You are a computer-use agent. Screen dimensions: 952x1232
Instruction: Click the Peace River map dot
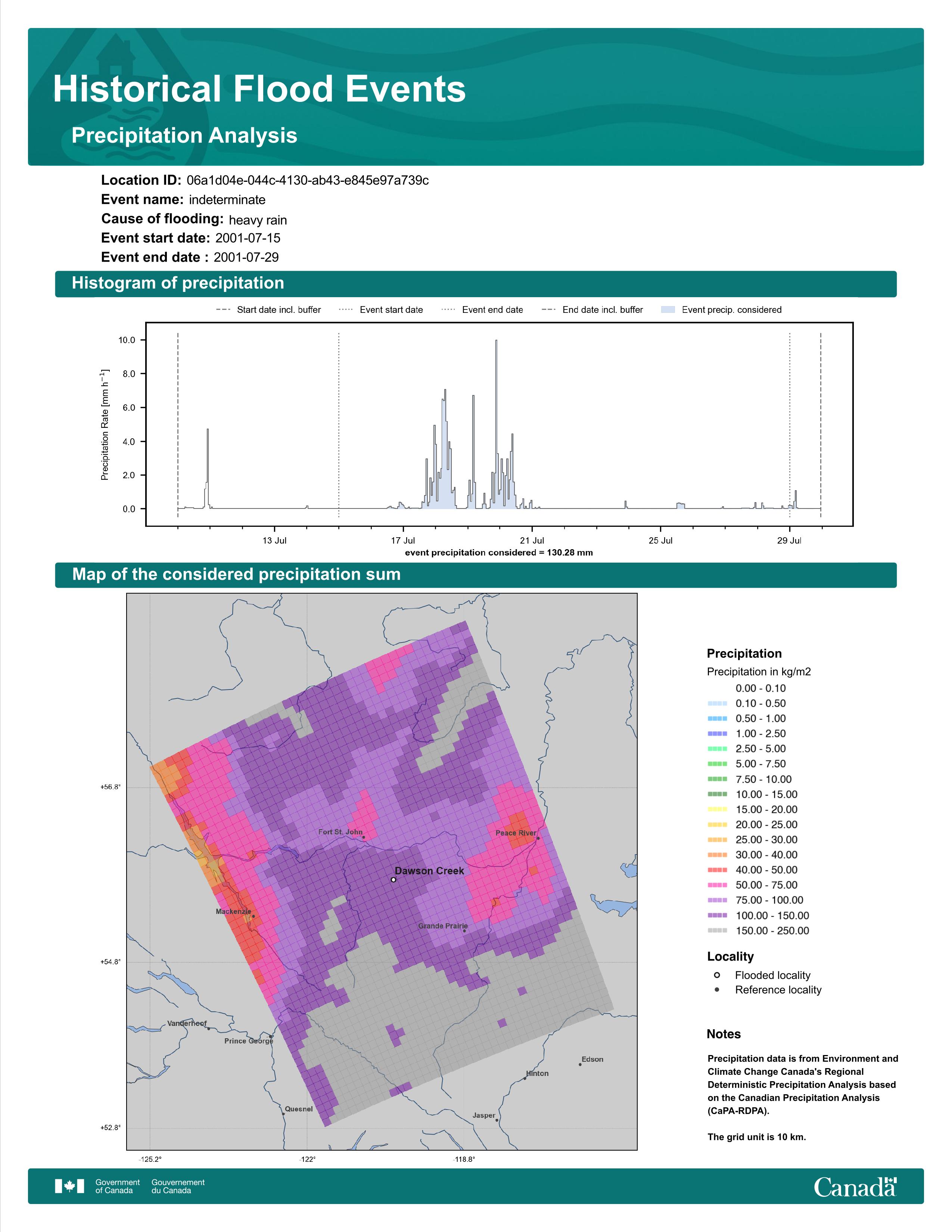(538, 838)
